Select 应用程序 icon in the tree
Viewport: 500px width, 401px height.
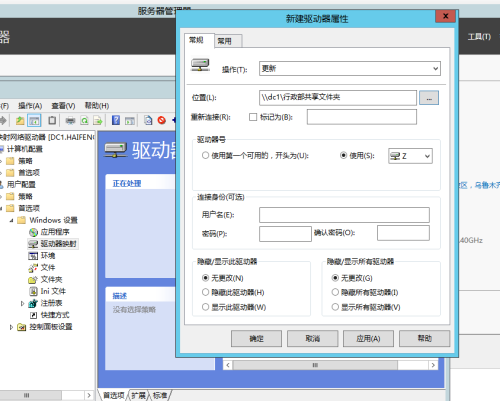33,232
